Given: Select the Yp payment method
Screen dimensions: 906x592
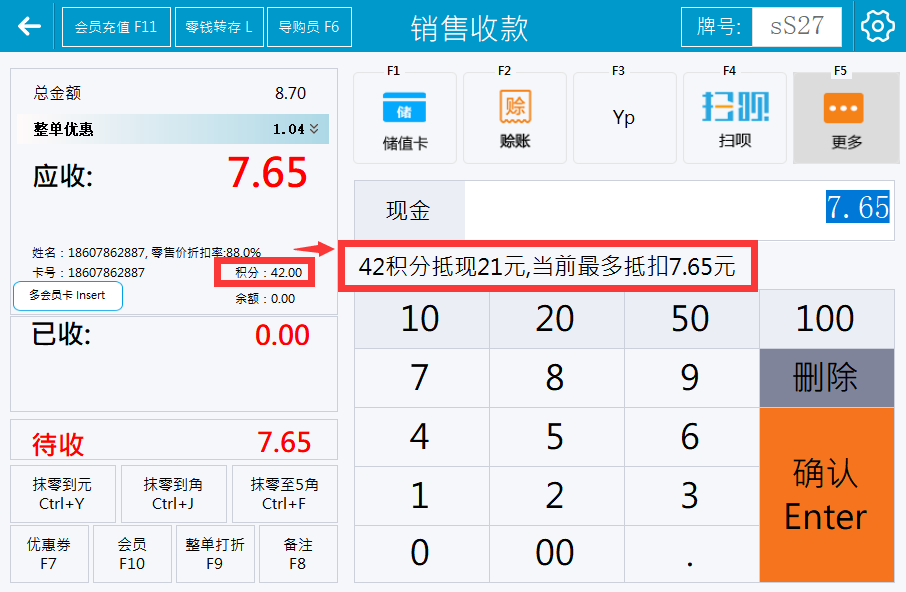Looking at the screenshot, I should point(624,118).
